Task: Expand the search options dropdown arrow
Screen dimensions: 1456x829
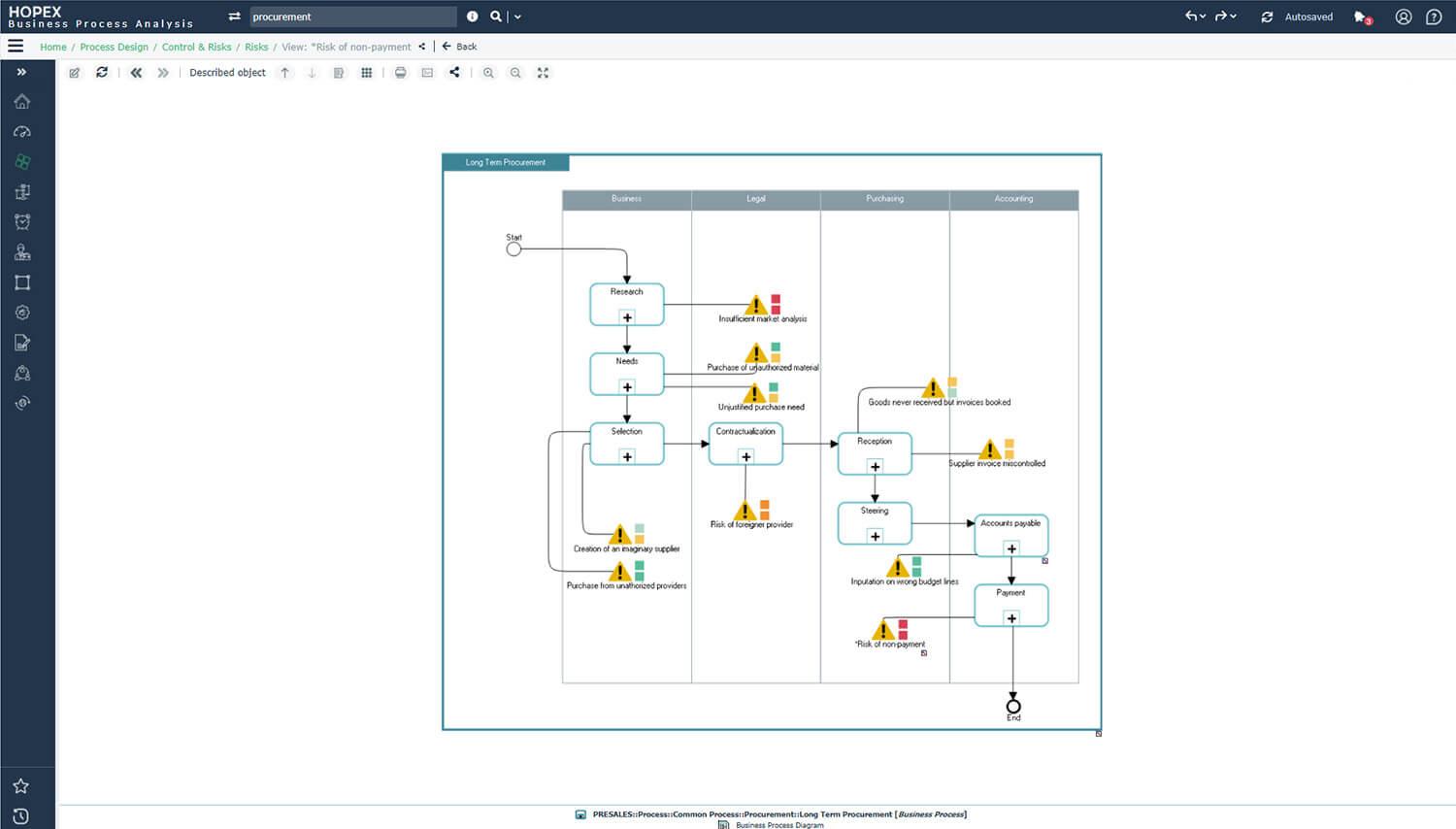Action: click(x=517, y=17)
